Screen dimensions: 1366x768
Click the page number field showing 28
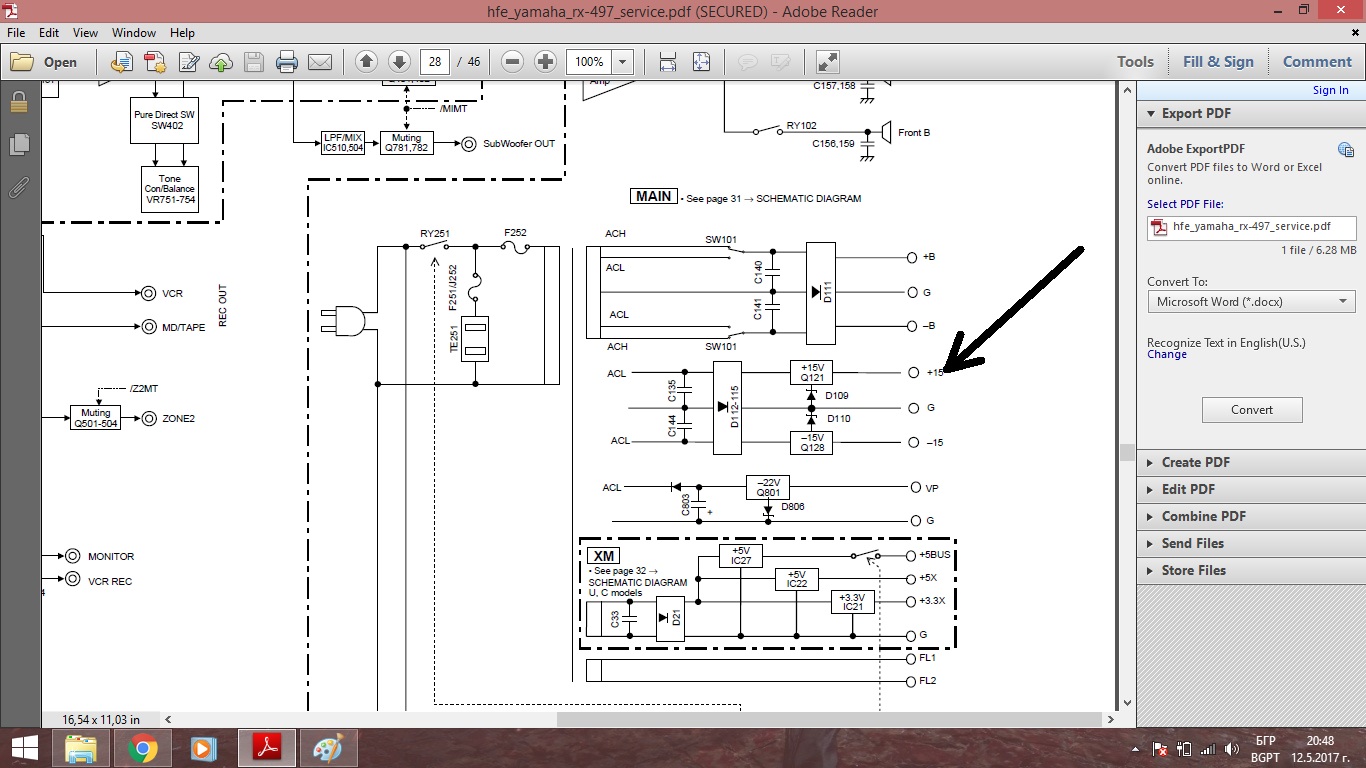(434, 62)
